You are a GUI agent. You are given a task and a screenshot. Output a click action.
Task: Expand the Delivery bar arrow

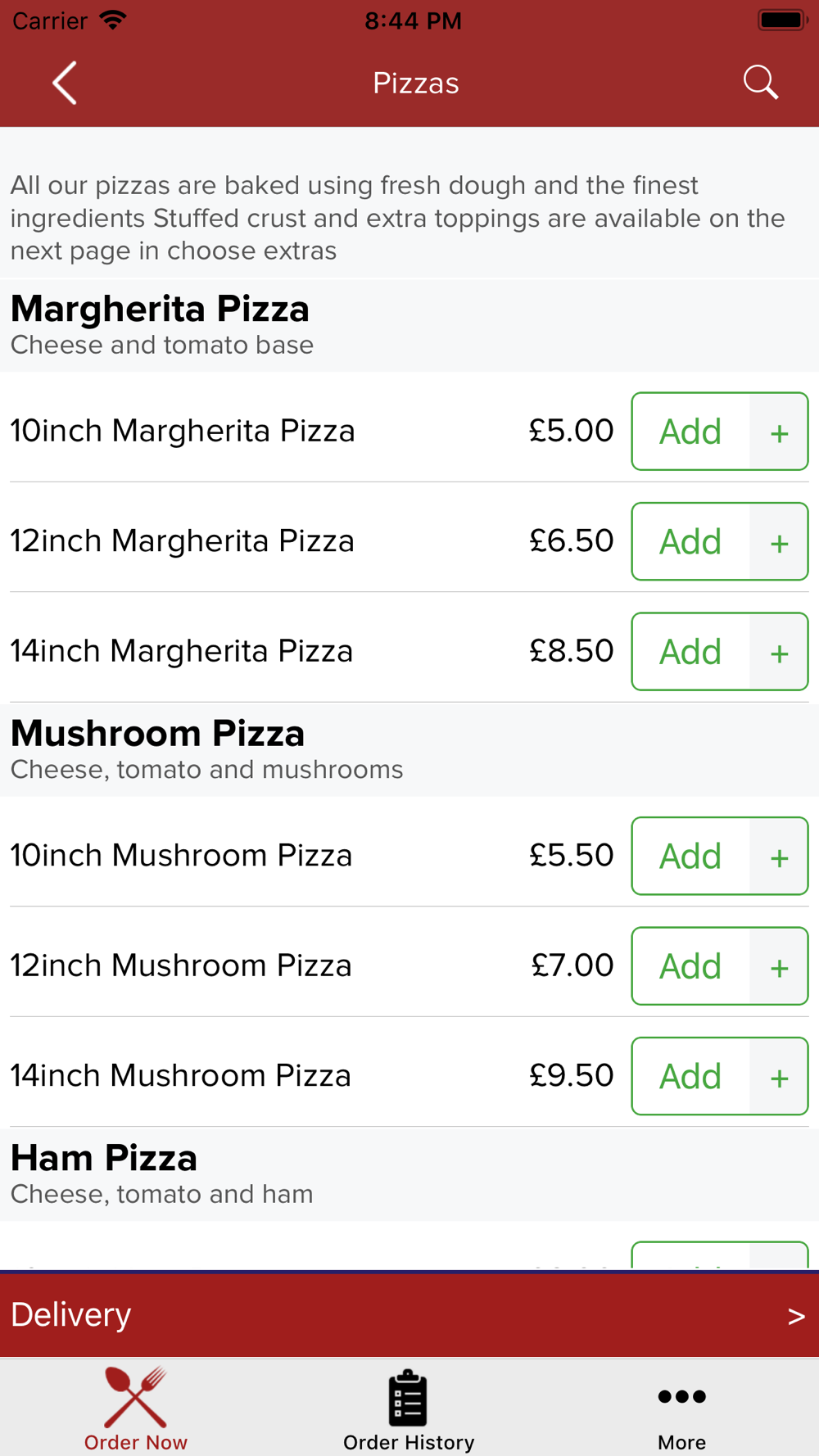795,1316
